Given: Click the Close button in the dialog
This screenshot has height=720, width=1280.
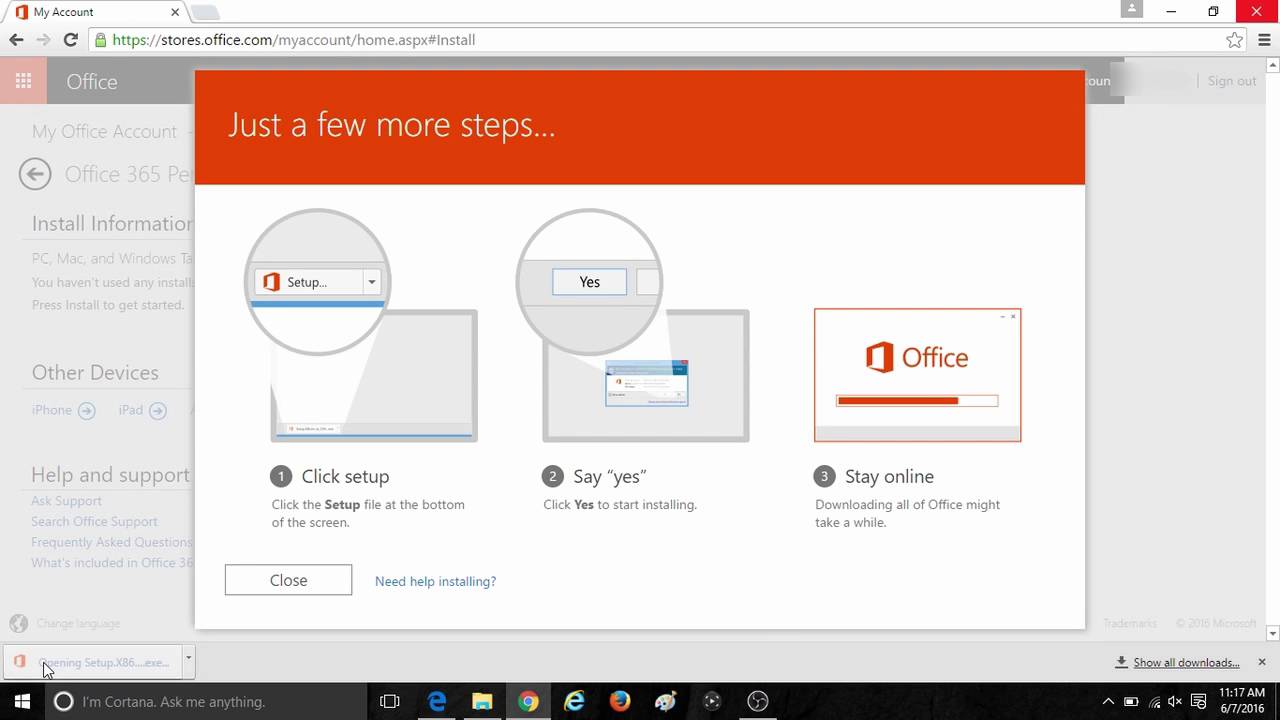Looking at the screenshot, I should 288,580.
